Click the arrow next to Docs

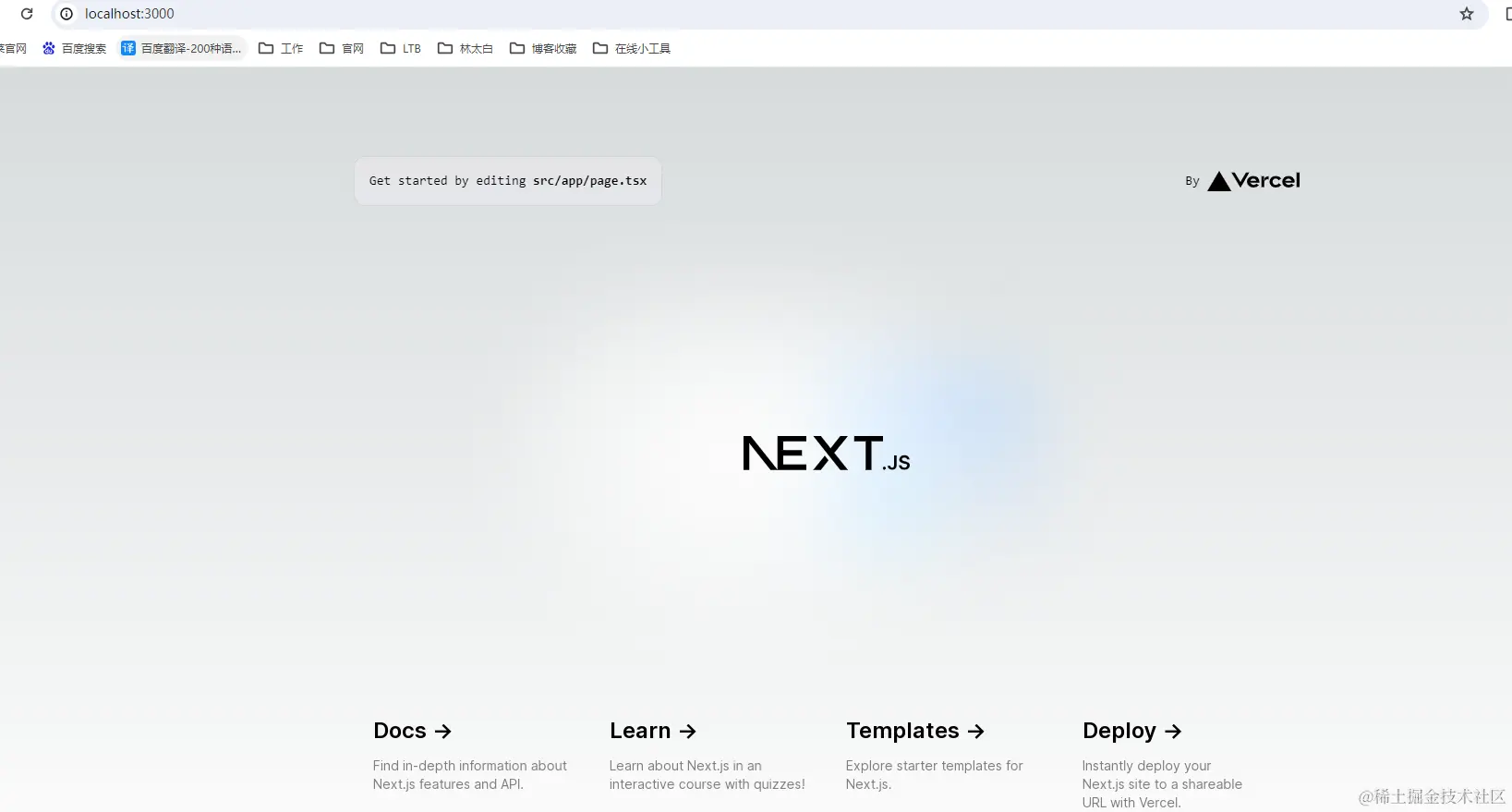tap(443, 732)
